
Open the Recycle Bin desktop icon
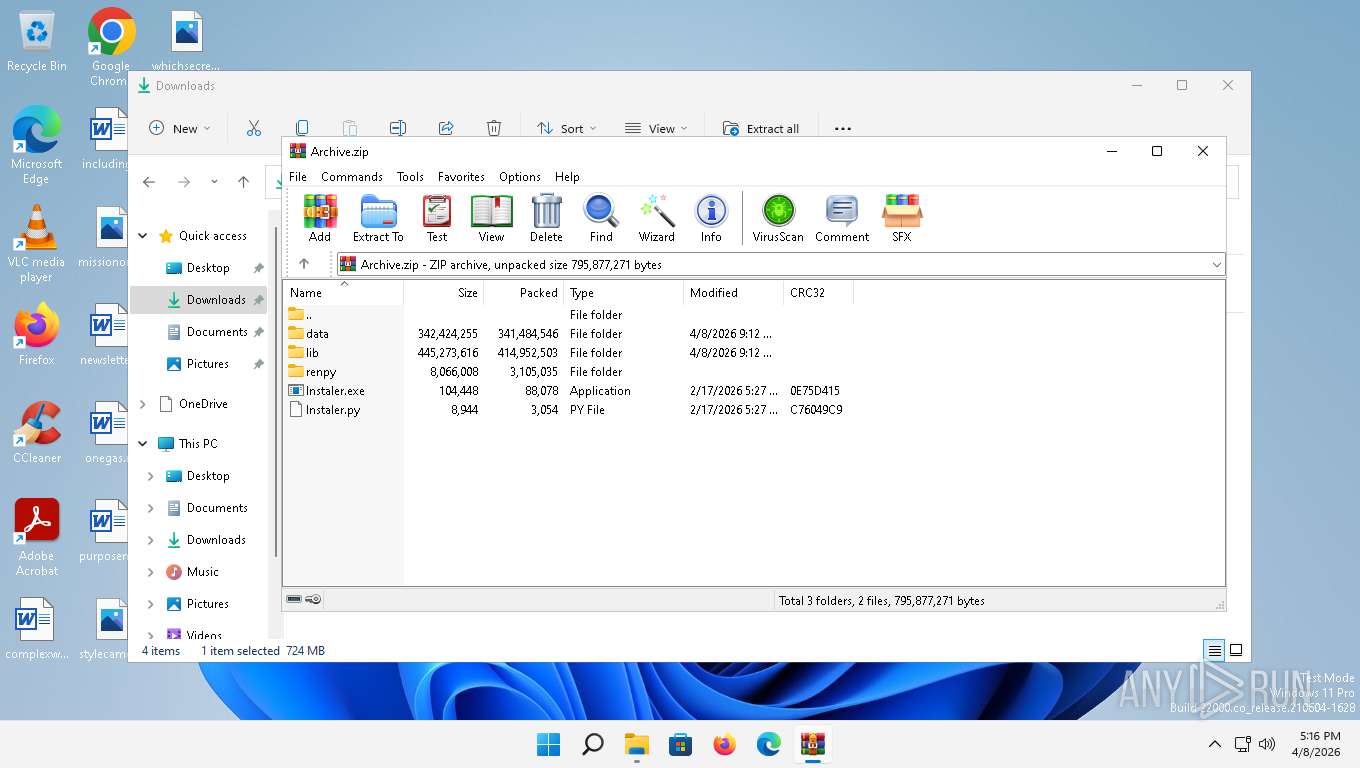coord(37,41)
